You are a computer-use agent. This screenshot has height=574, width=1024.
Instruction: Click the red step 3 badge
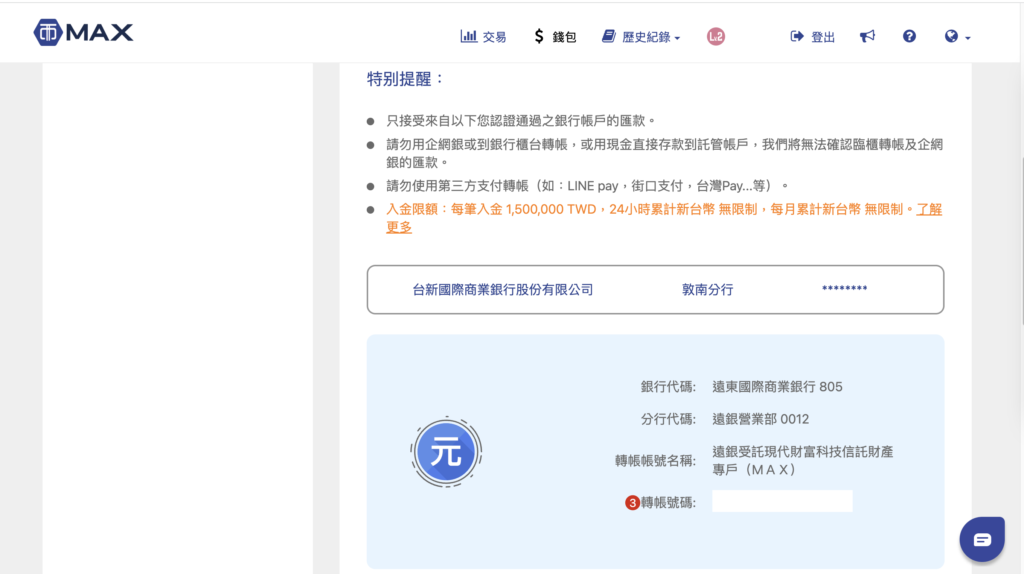632,503
